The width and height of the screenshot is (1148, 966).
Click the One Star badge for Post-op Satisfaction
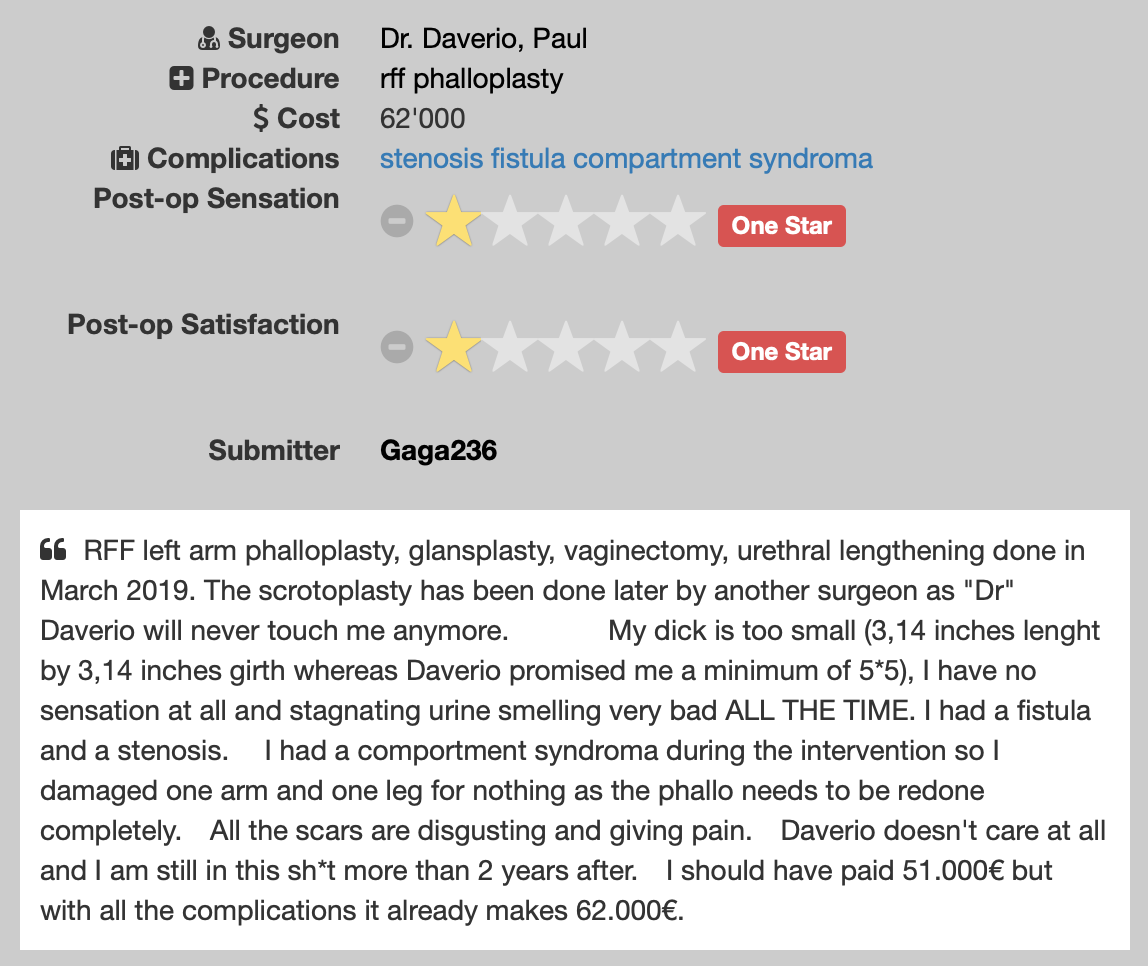(x=781, y=352)
